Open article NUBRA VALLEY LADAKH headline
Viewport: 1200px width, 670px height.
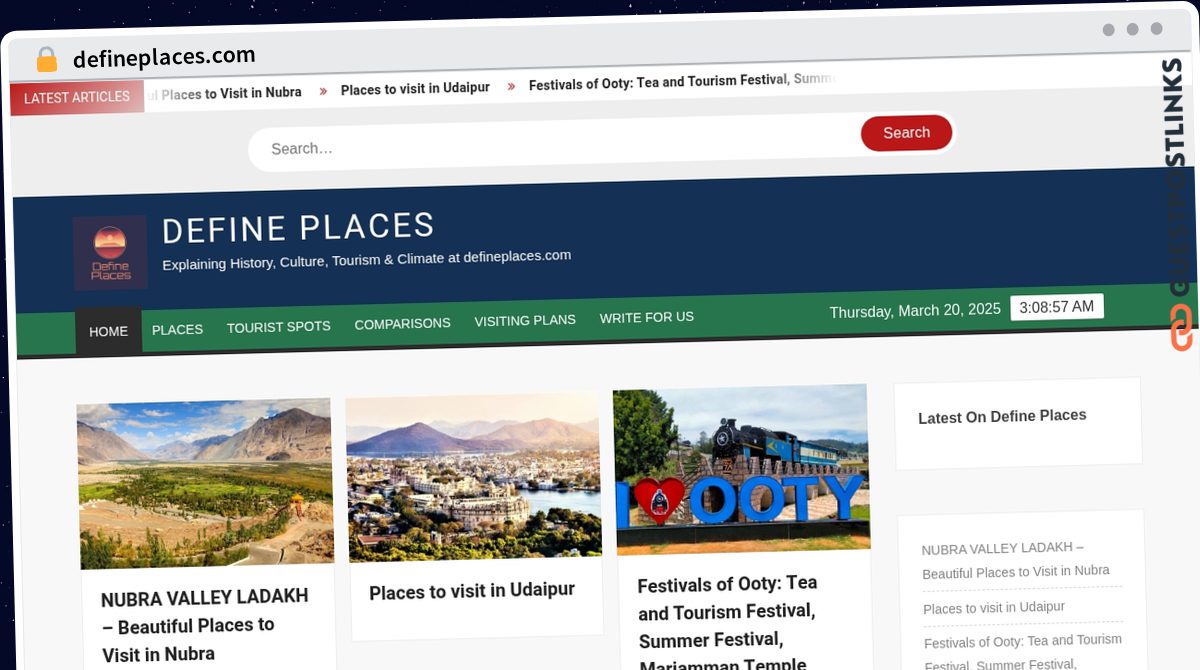pyautogui.click(x=205, y=625)
